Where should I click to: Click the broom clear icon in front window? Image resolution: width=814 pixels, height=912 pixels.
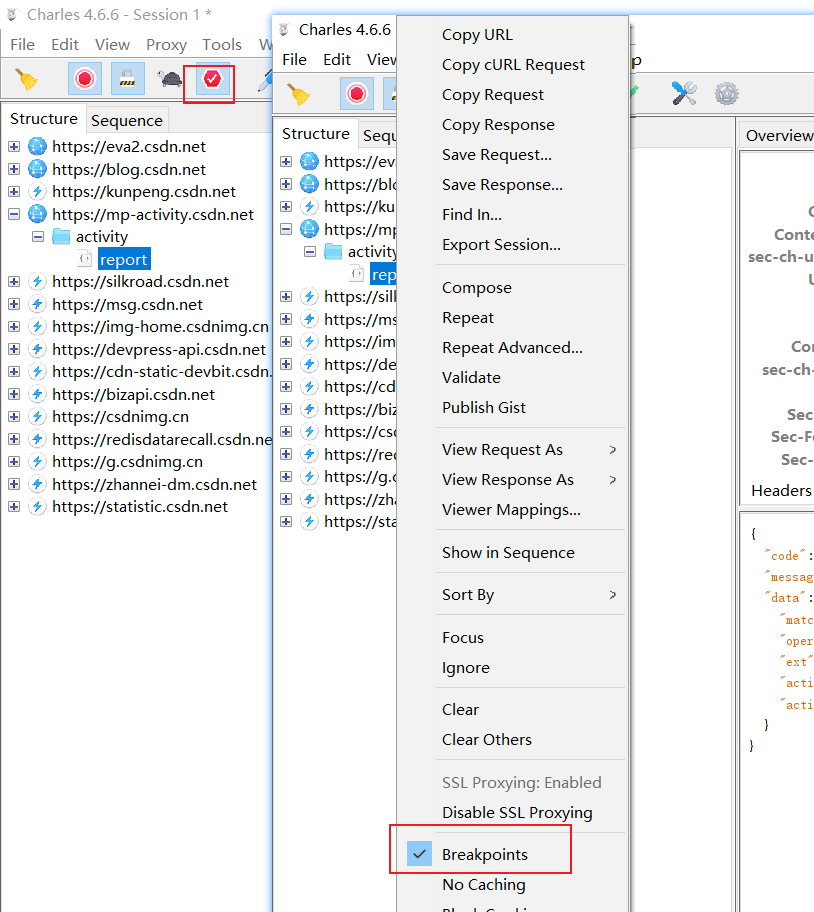pos(298,94)
